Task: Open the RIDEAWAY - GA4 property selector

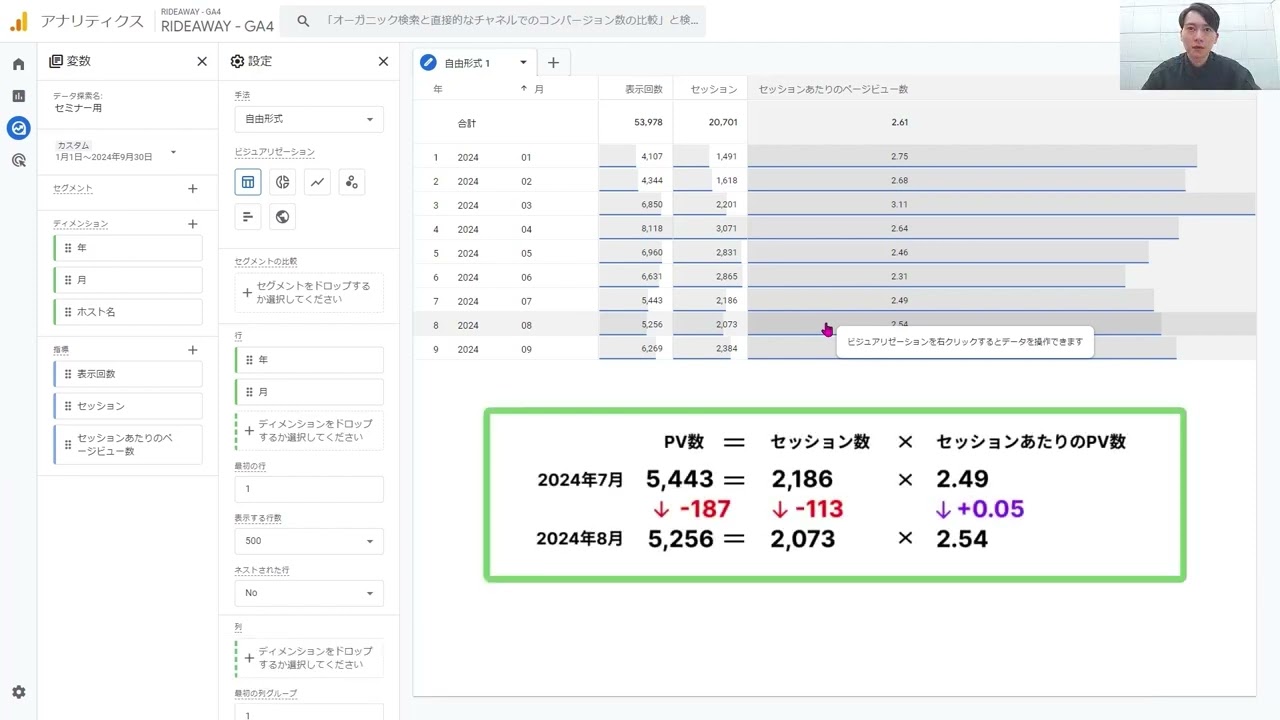Action: tap(217, 22)
